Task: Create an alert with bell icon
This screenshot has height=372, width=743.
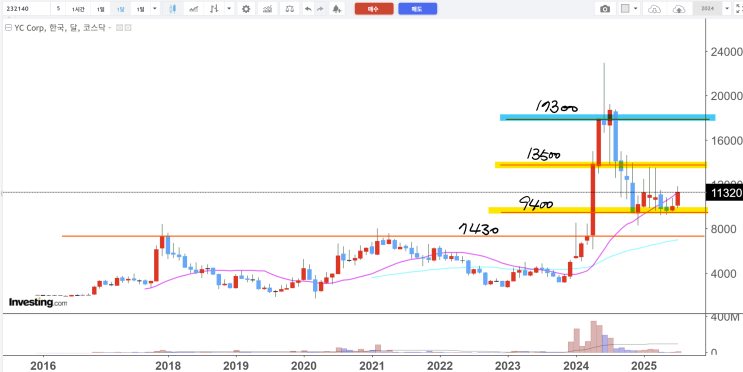Action: coord(336,9)
